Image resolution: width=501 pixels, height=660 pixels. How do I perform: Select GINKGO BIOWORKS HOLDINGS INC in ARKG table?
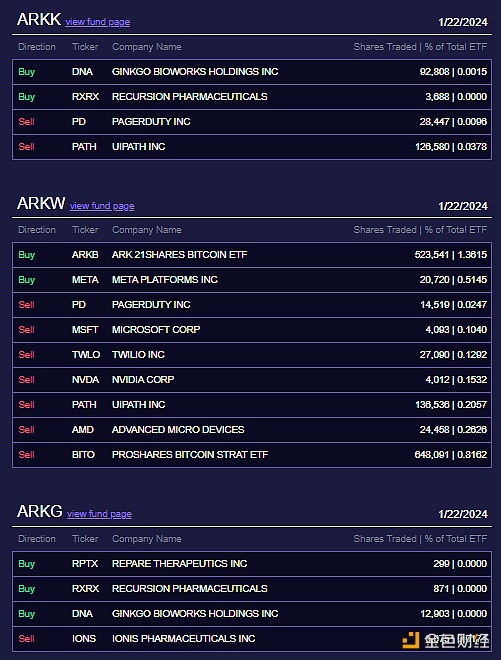pos(195,614)
